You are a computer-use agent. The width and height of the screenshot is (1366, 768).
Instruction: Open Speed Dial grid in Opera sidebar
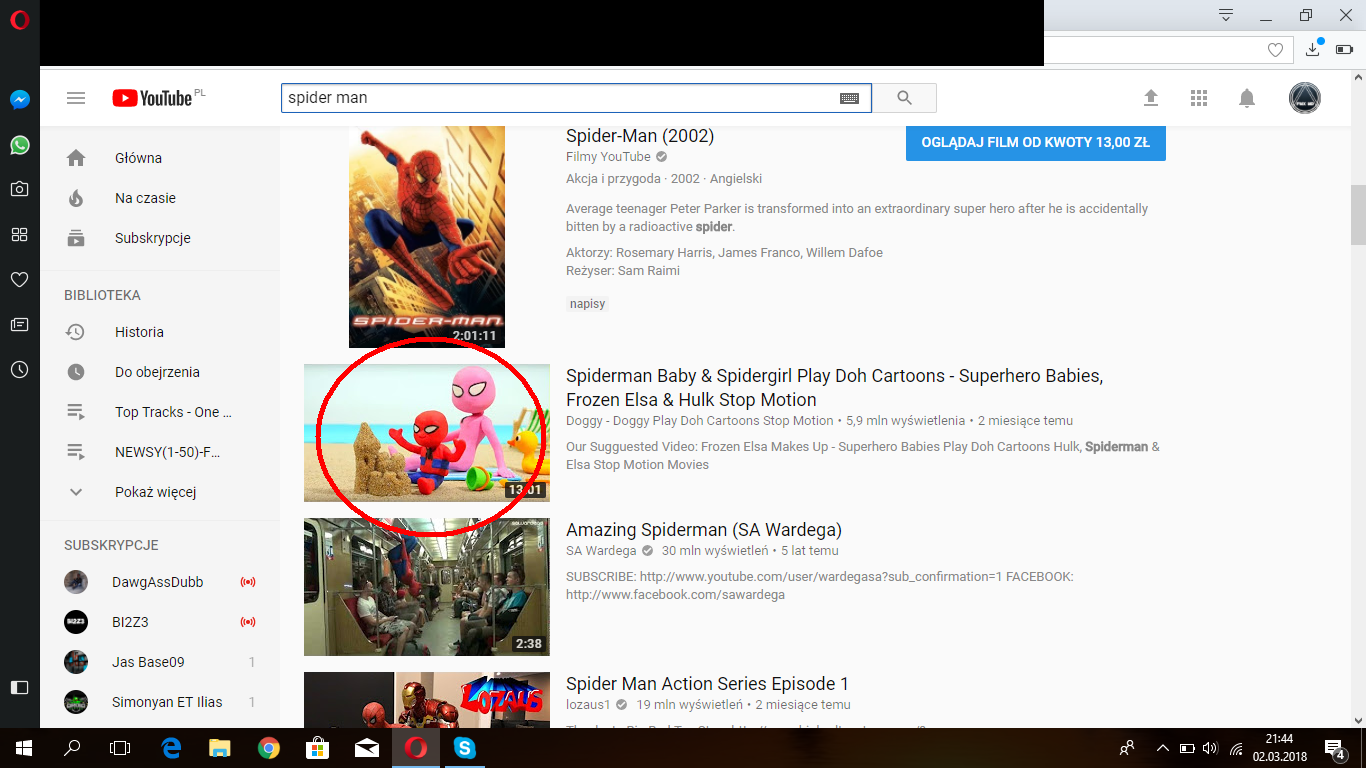pyautogui.click(x=19, y=234)
